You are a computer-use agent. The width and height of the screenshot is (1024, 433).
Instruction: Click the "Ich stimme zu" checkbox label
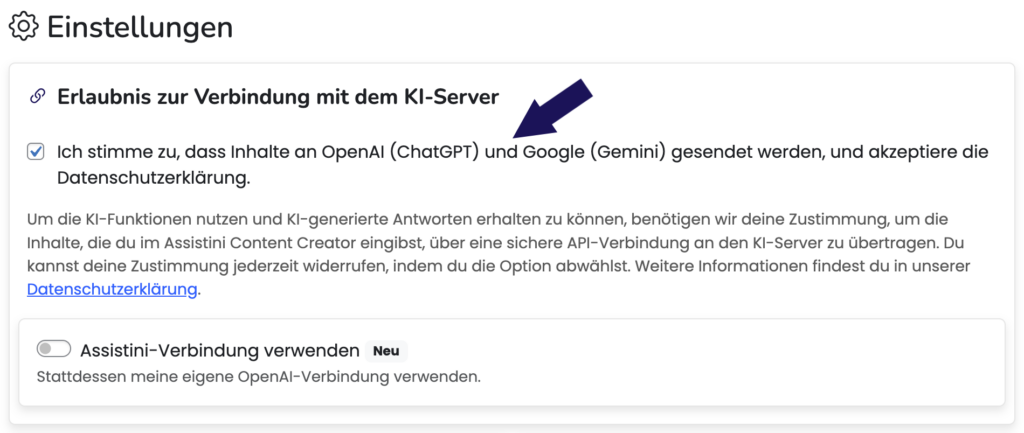coord(200,152)
